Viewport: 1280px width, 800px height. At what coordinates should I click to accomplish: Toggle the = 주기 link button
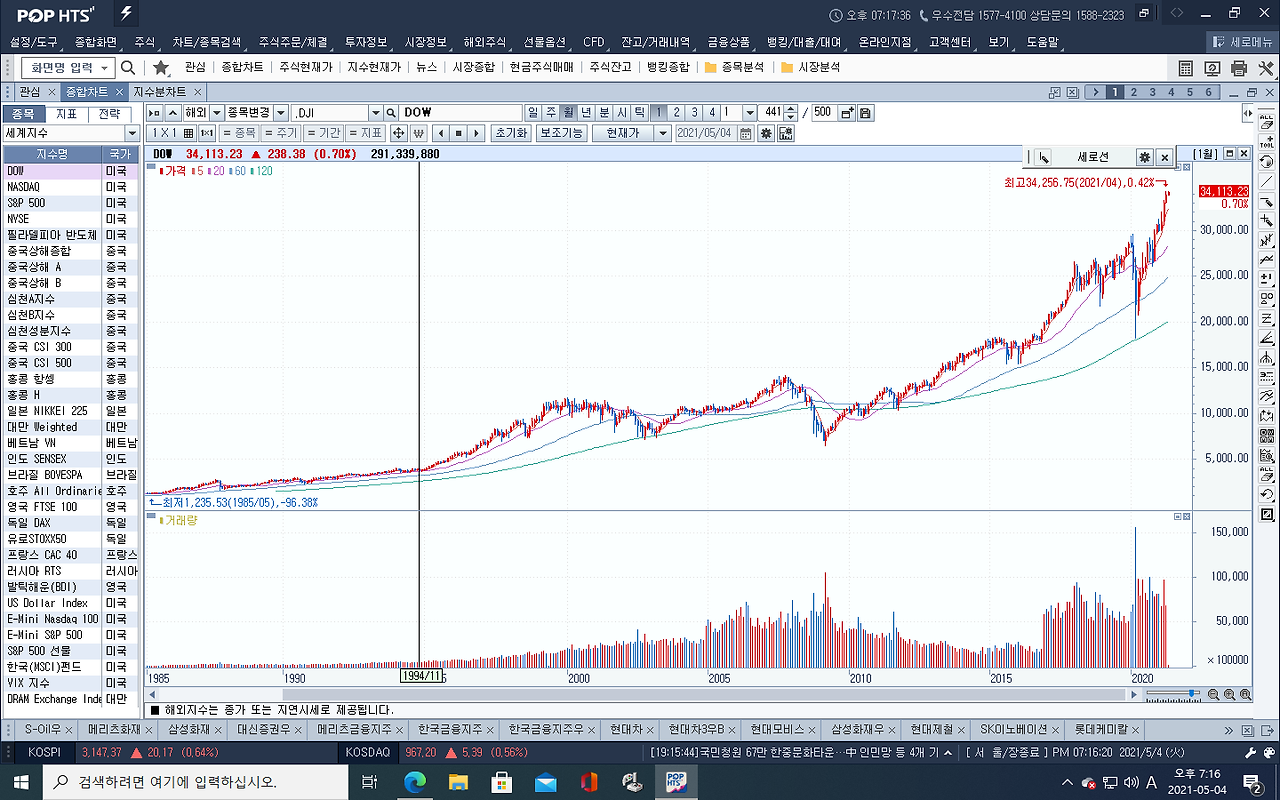281,133
